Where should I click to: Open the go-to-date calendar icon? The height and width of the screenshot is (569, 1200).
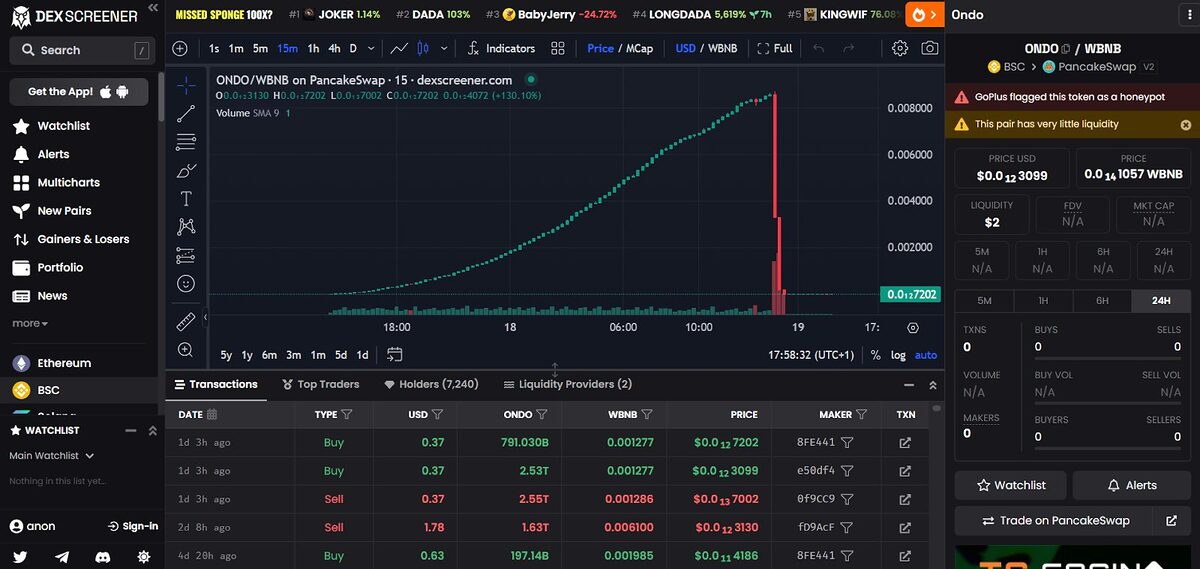[395, 355]
